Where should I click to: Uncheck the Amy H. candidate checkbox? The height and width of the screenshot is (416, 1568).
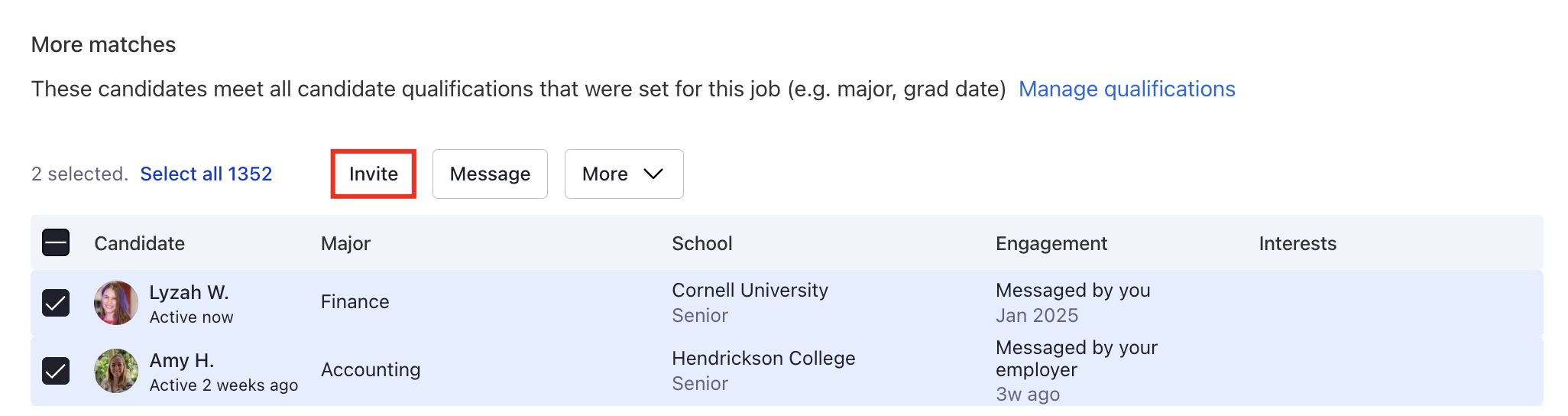(56, 371)
